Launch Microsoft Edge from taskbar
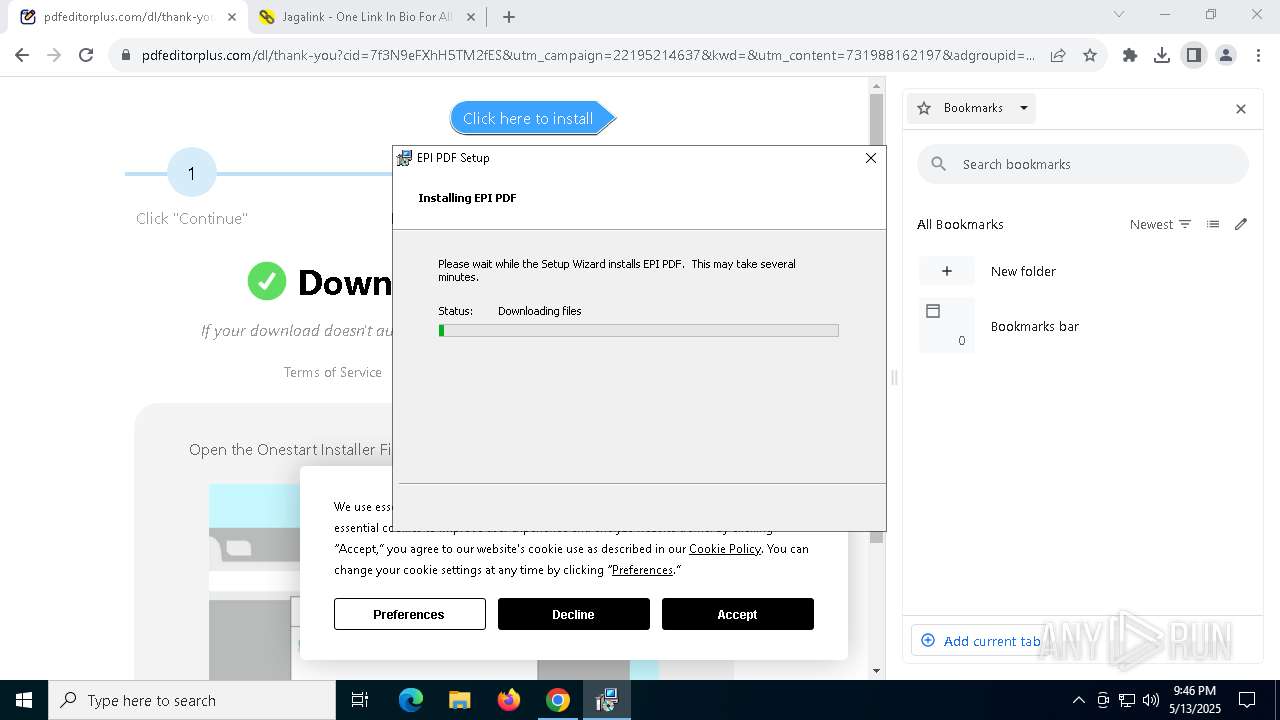 [411, 700]
